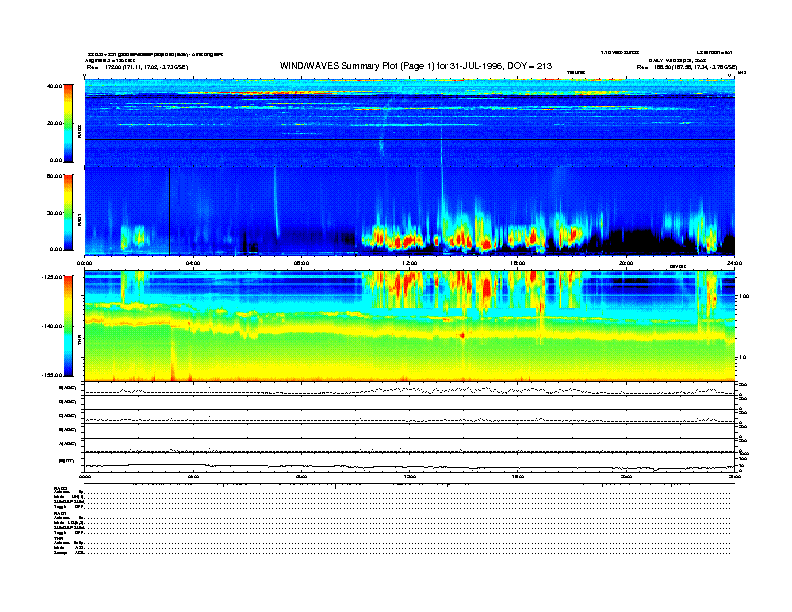
Task: Click the 60.00 label on RAD1 color scale
Action: point(54,176)
